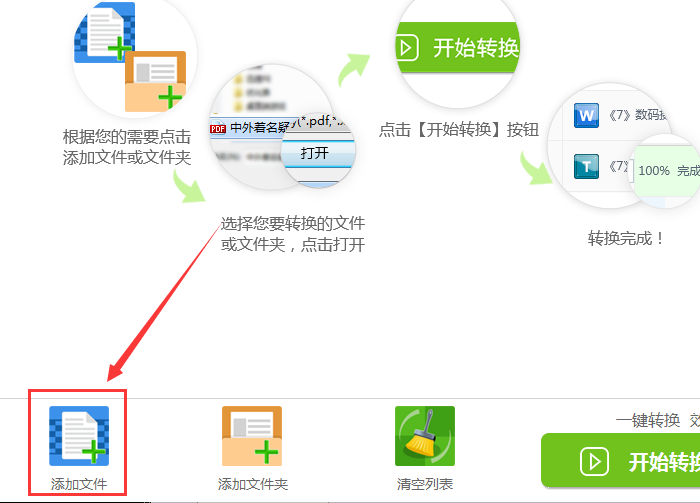This screenshot has height=503, width=700.
Task: Click the blue add-file icon in tutorial circle
Action: (x=104, y=33)
